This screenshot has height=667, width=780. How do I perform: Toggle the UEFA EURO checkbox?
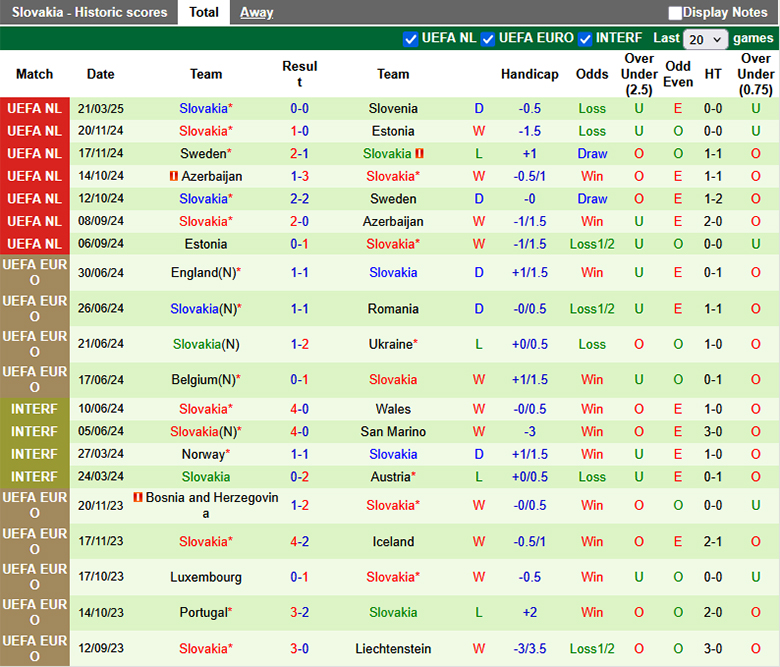[x=488, y=39]
